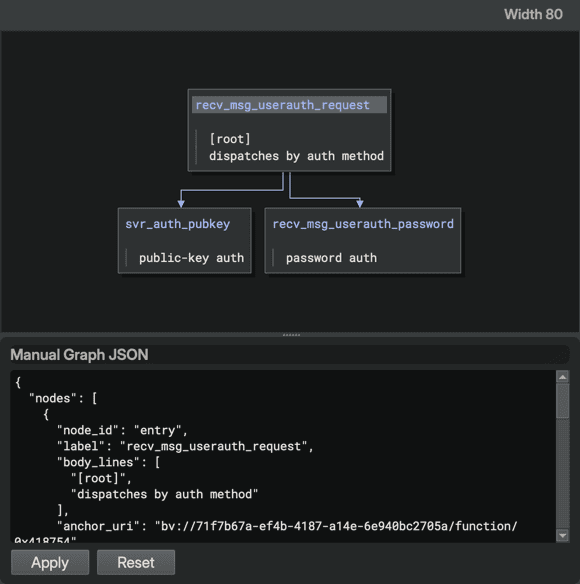
Task: Click the "nodes": [ line in JSON
Action: [63, 398]
